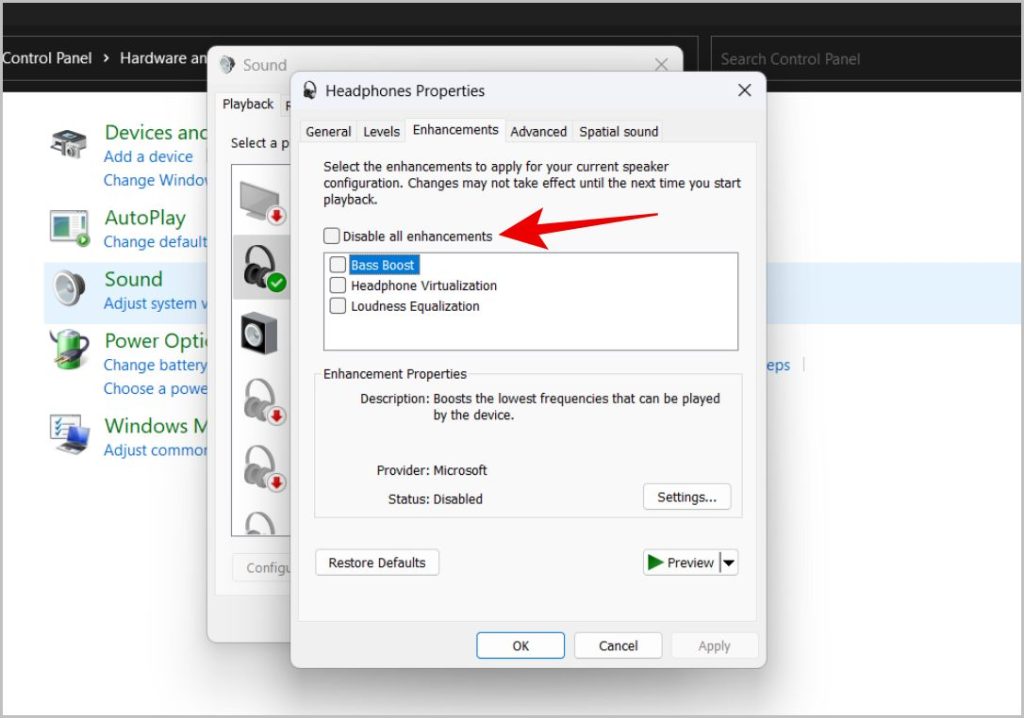This screenshot has height=718, width=1024.
Task: Click the AutoPlay icon
Action: click(69, 228)
